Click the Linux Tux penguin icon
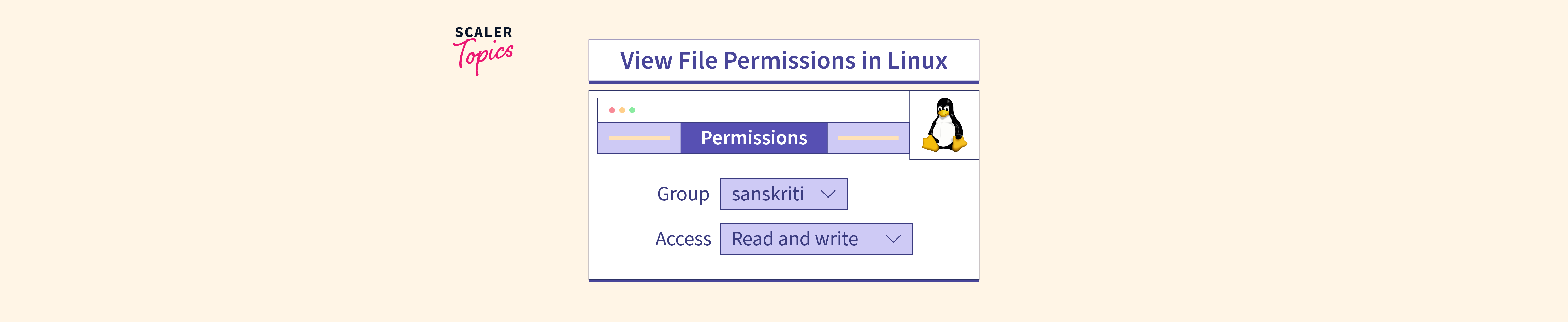 (x=944, y=125)
